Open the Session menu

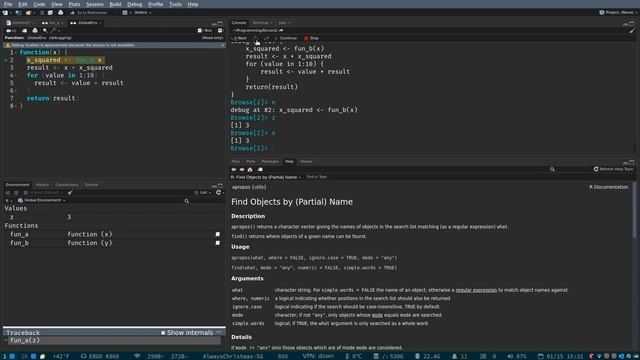(x=95, y=4)
